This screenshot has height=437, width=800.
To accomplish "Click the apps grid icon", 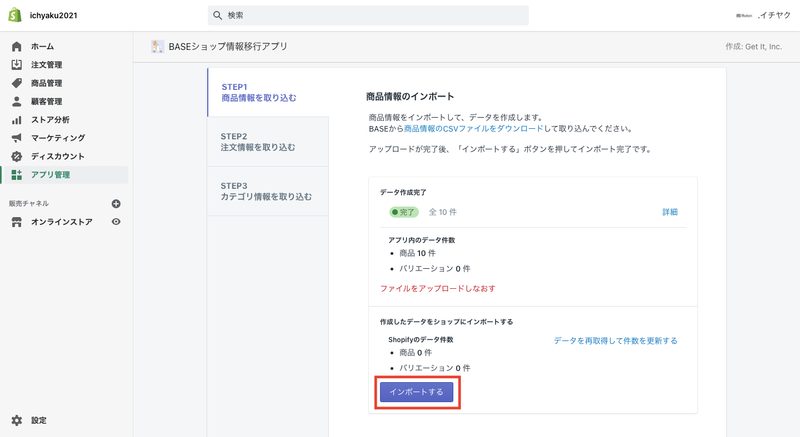I will [x=16, y=175].
